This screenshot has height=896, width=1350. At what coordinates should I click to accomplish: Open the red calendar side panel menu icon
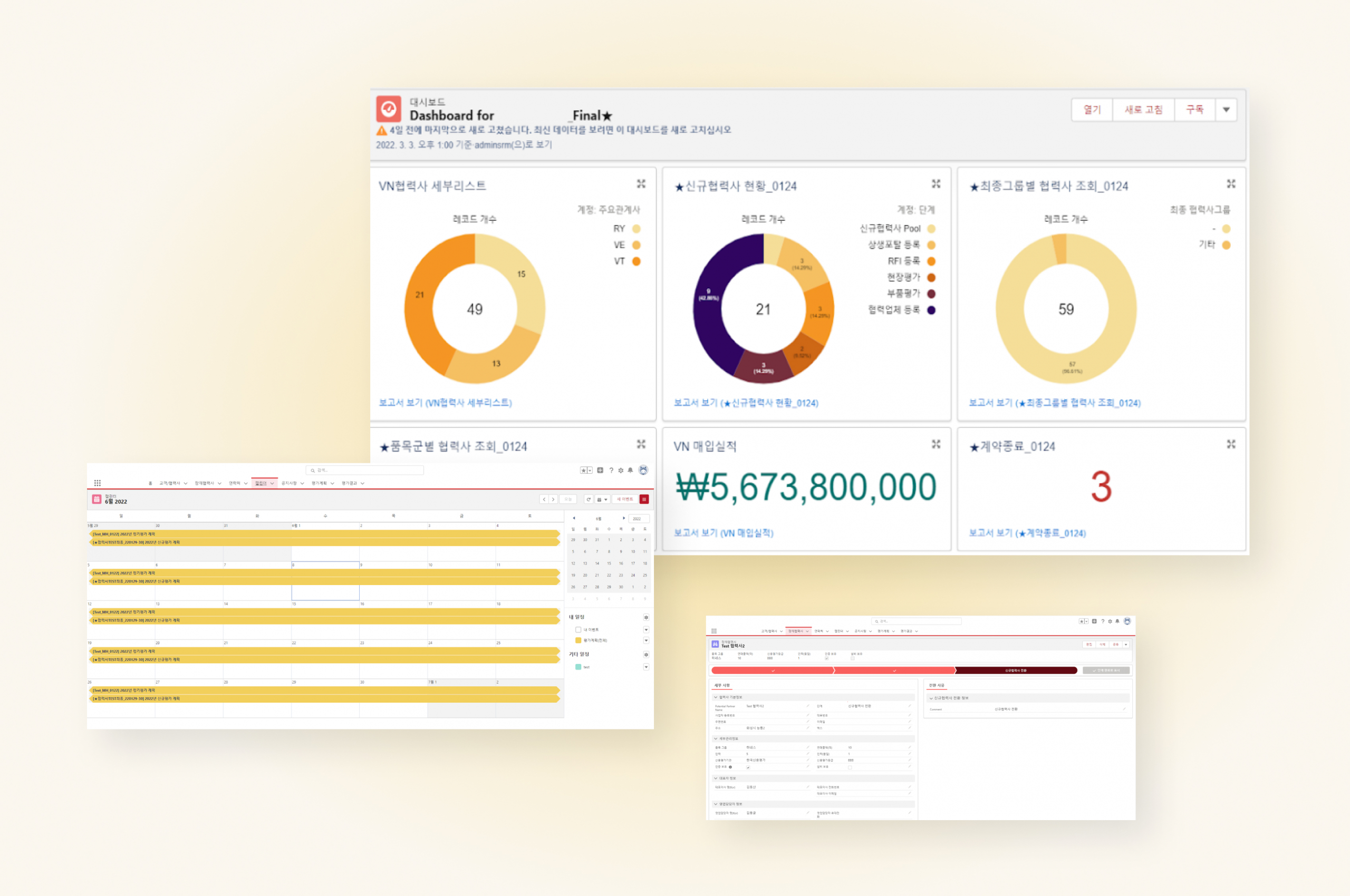(644, 500)
